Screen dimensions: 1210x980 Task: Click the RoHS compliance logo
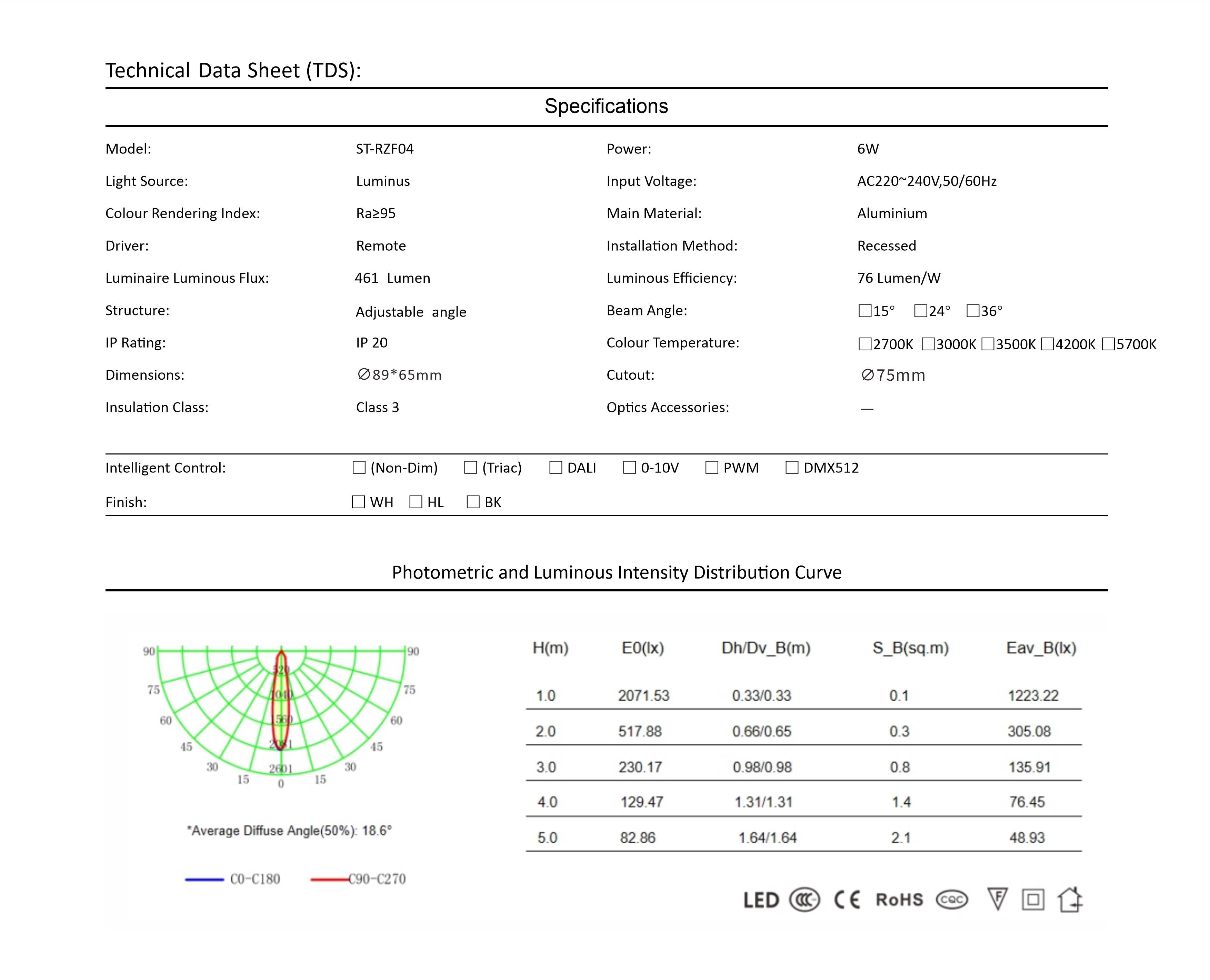899,899
